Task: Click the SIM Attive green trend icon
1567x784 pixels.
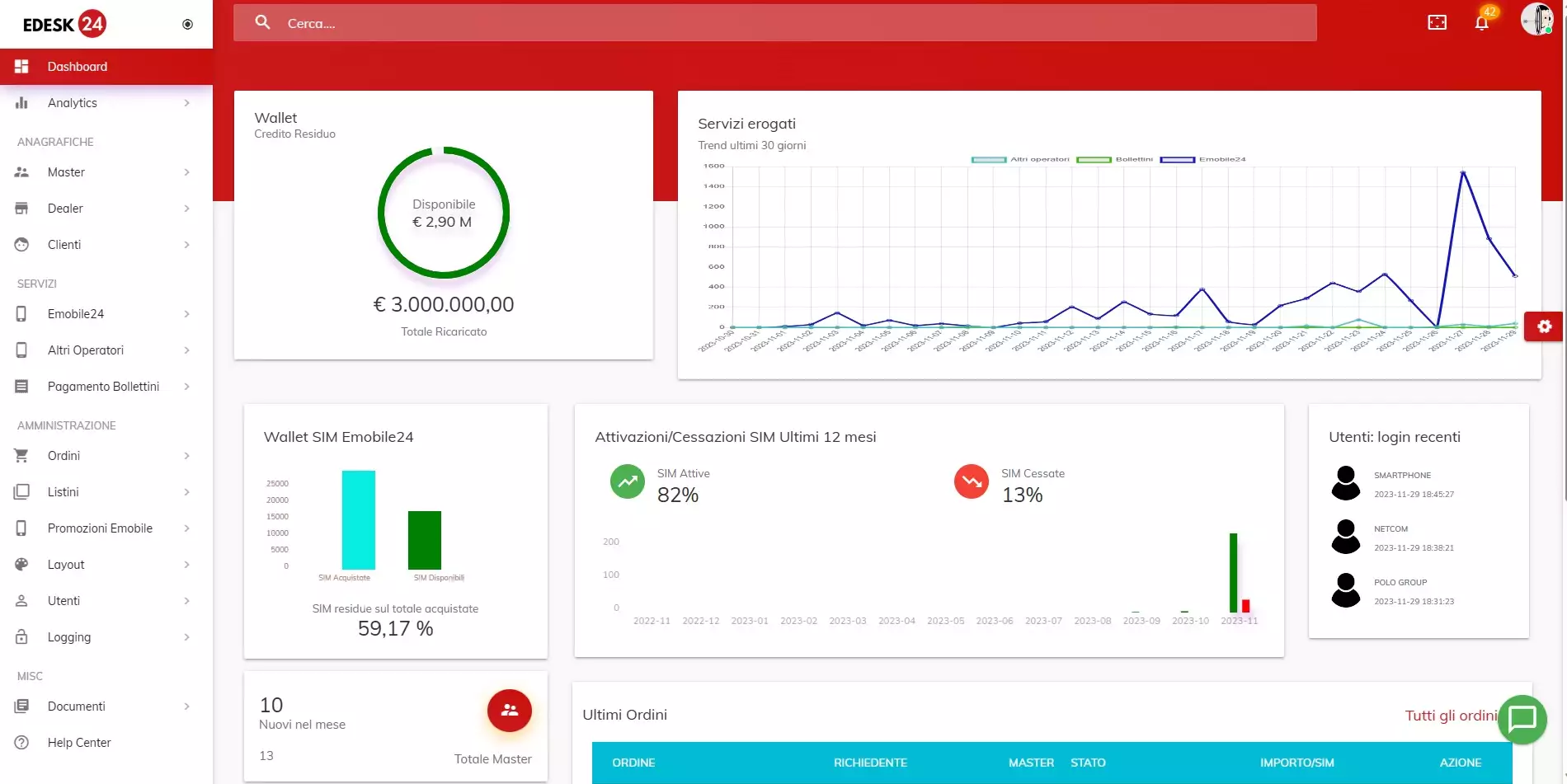Action: 628,481
